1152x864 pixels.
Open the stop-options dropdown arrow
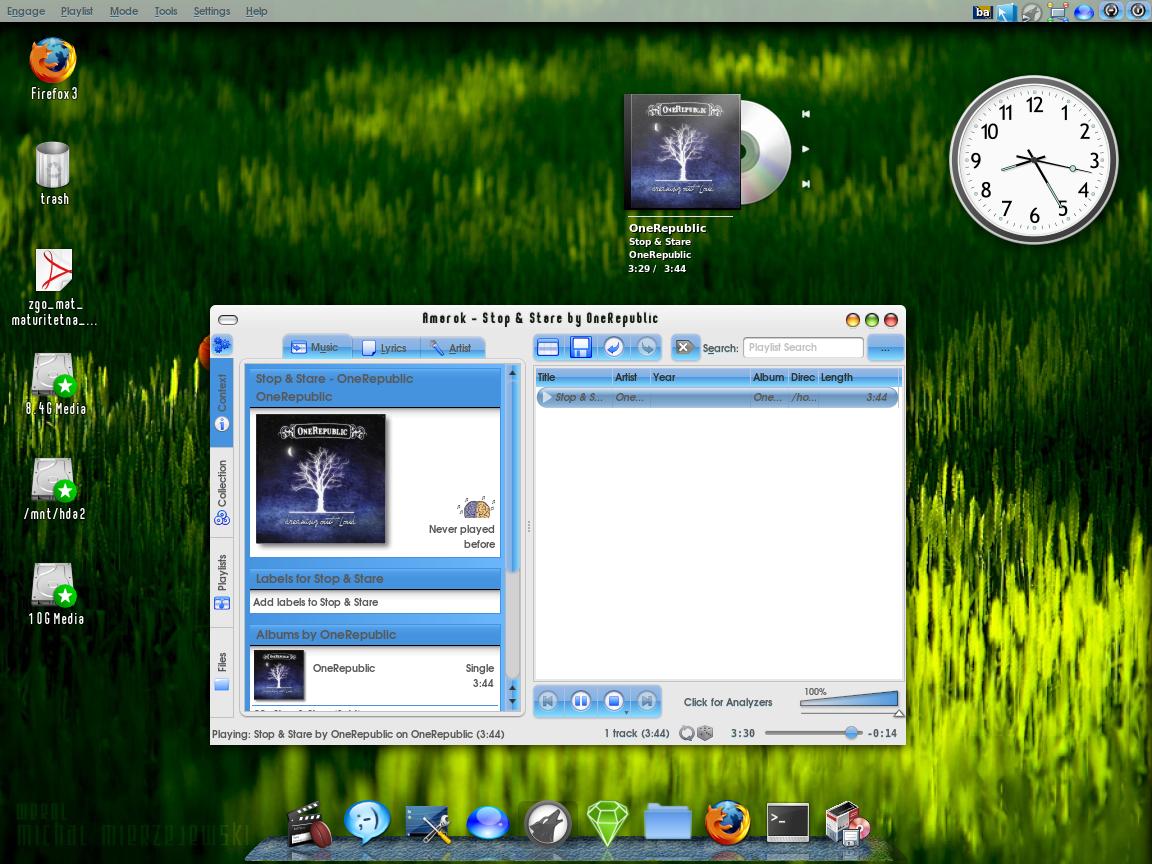[626, 712]
